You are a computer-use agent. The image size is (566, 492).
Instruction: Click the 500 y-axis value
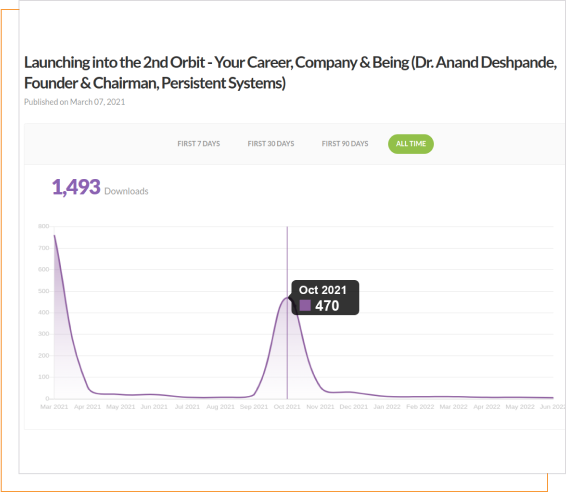click(x=44, y=291)
